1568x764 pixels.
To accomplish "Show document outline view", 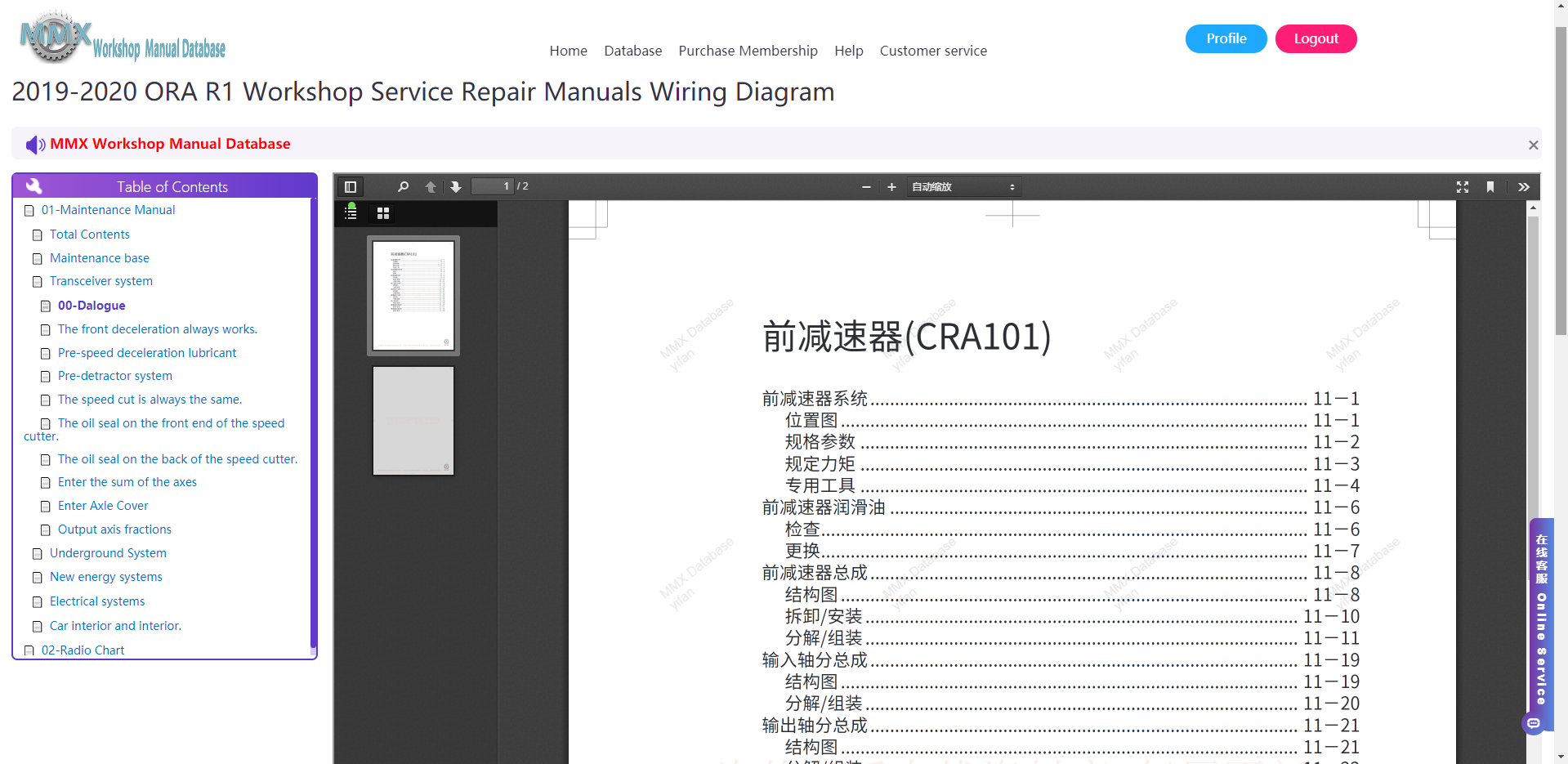I will click(x=351, y=213).
